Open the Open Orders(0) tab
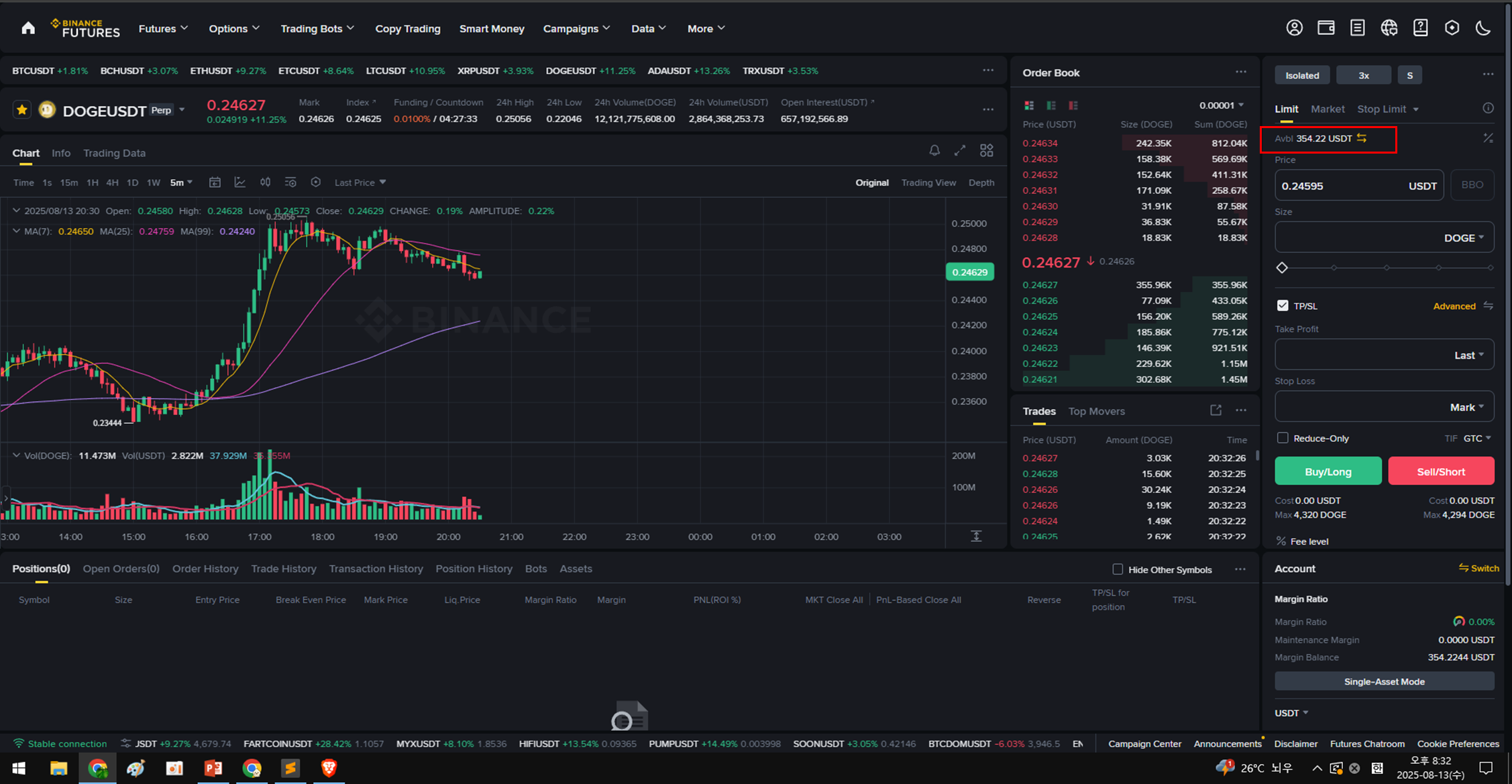 pyautogui.click(x=121, y=569)
